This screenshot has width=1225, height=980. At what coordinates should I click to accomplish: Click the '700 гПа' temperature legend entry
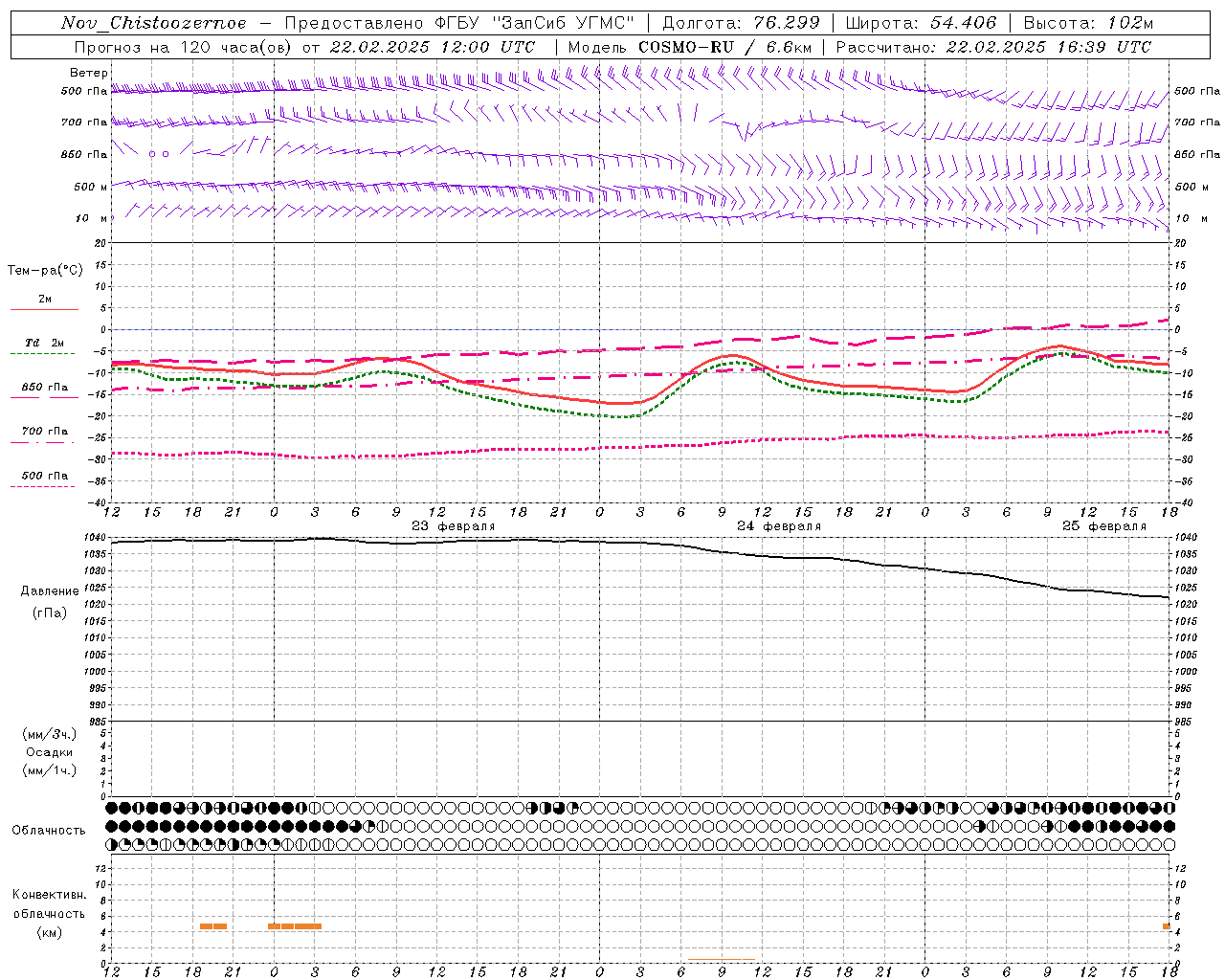click(x=45, y=432)
